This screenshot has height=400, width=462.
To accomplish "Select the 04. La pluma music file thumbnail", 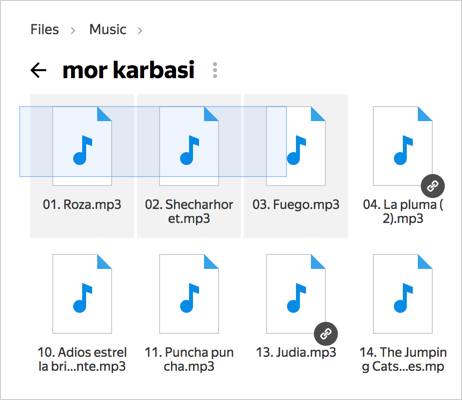I will [403, 146].
